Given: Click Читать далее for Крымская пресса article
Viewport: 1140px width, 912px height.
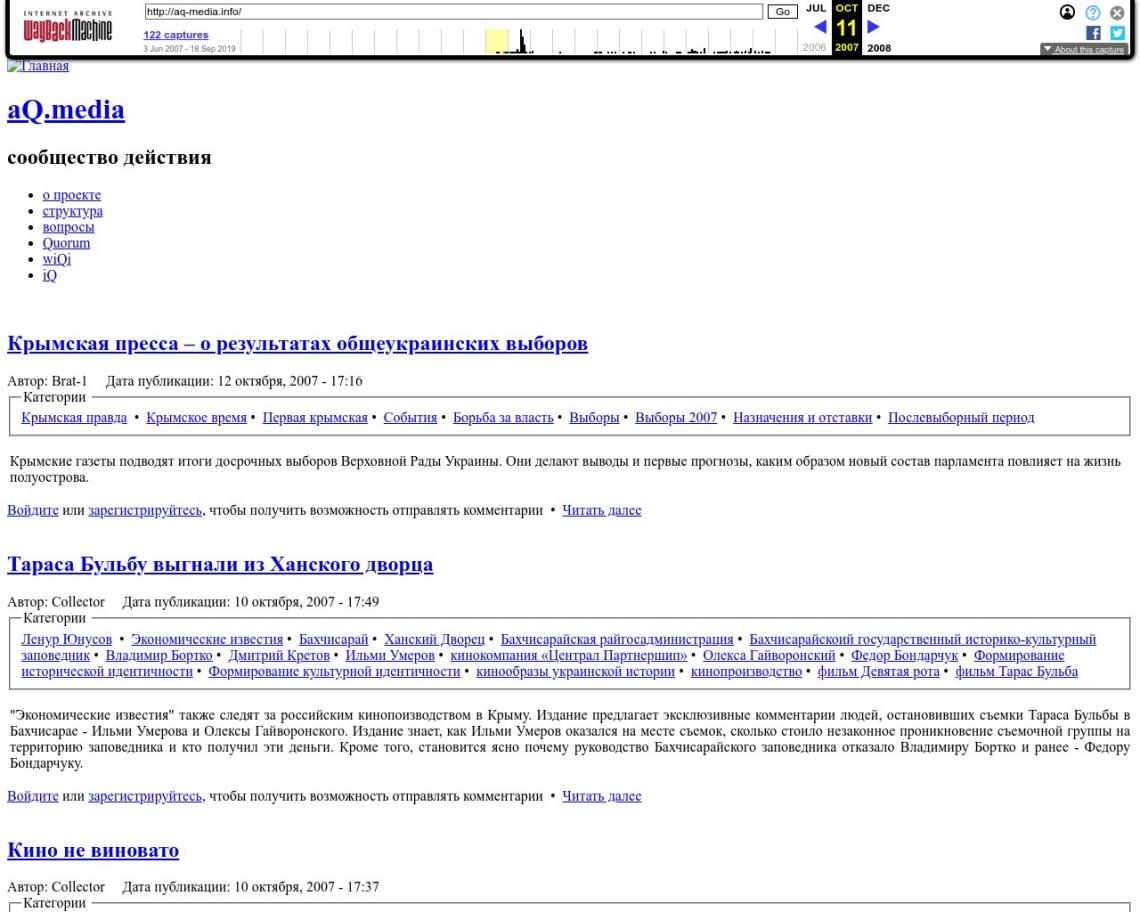Looking at the screenshot, I should (x=601, y=510).
